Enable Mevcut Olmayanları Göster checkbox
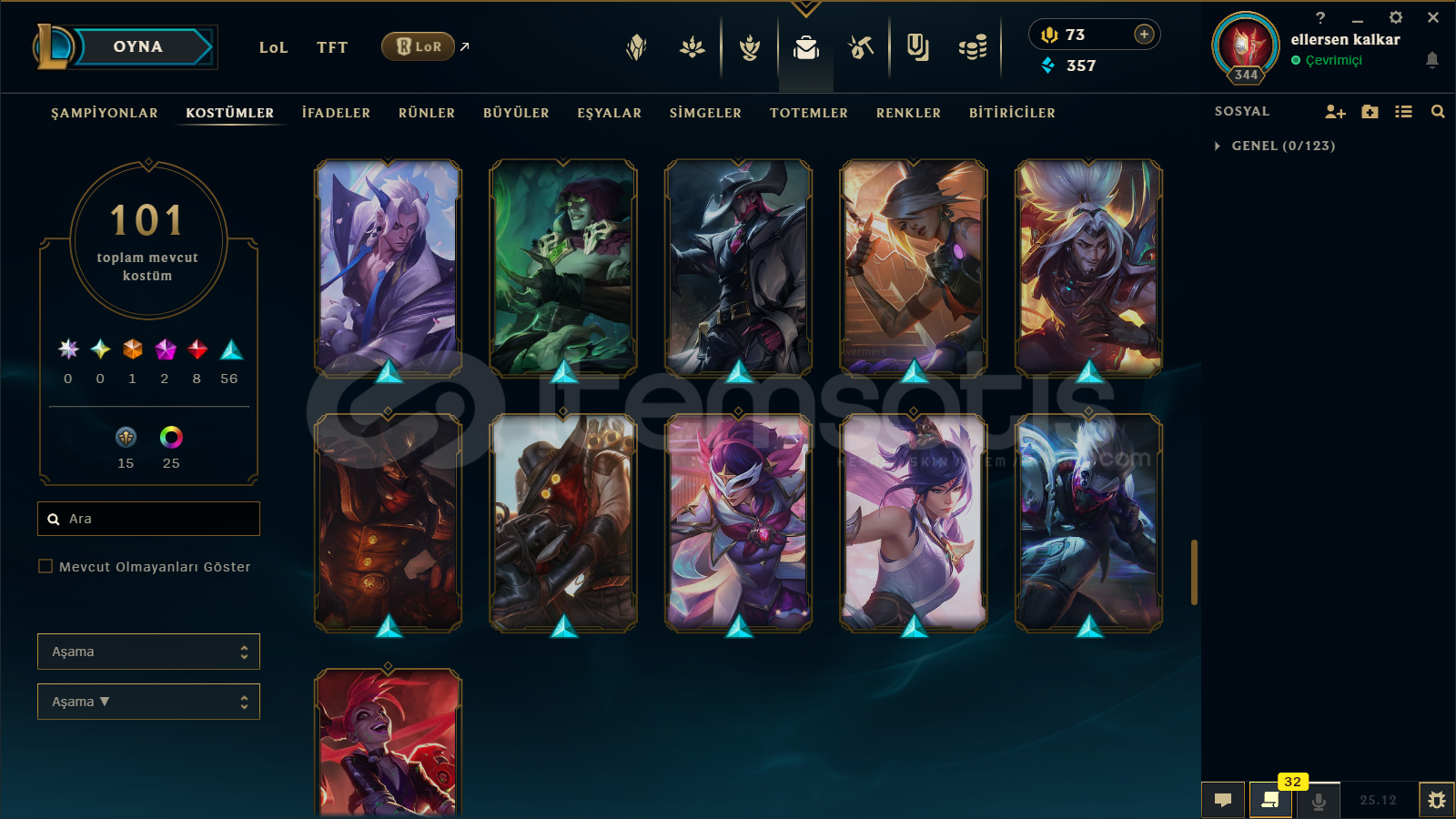Screen dimensions: 1456x819 click(45, 566)
